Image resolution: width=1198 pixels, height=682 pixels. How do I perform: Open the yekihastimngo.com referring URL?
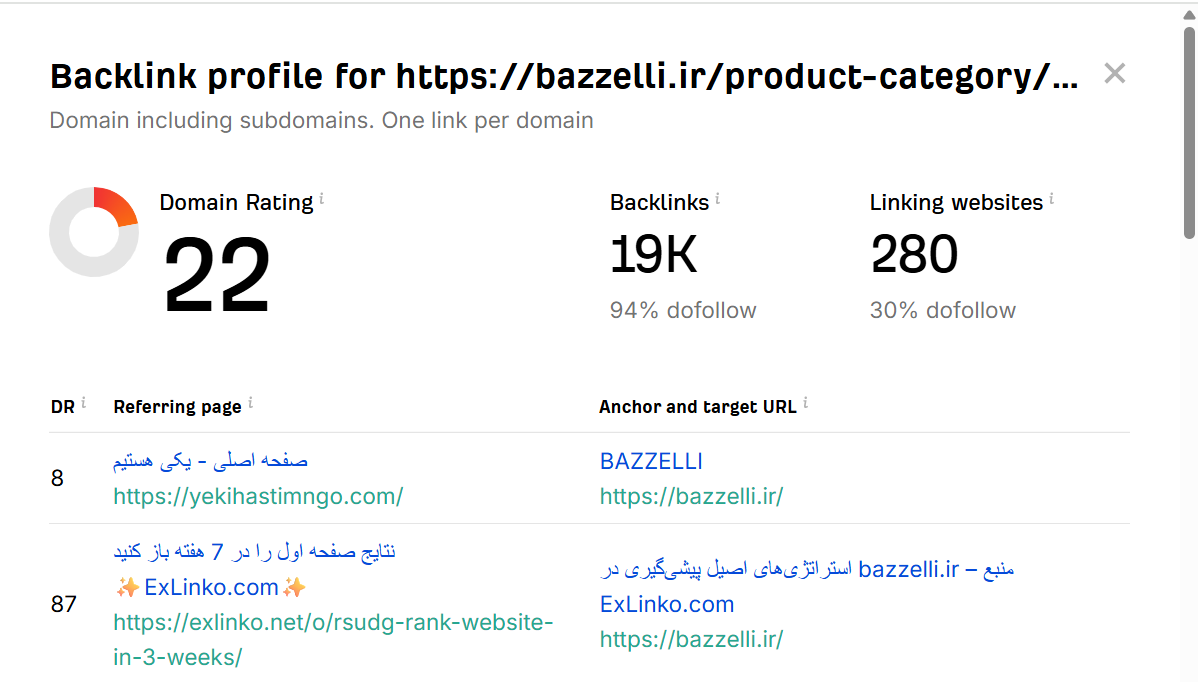258,496
